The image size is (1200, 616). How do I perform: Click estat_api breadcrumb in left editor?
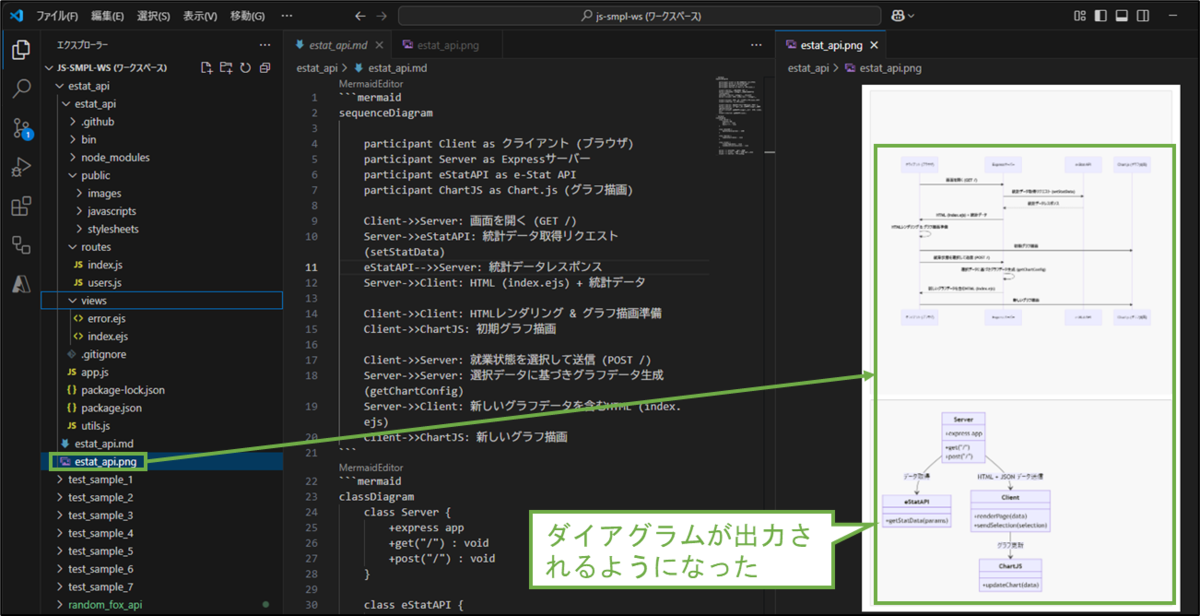tap(317, 68)
